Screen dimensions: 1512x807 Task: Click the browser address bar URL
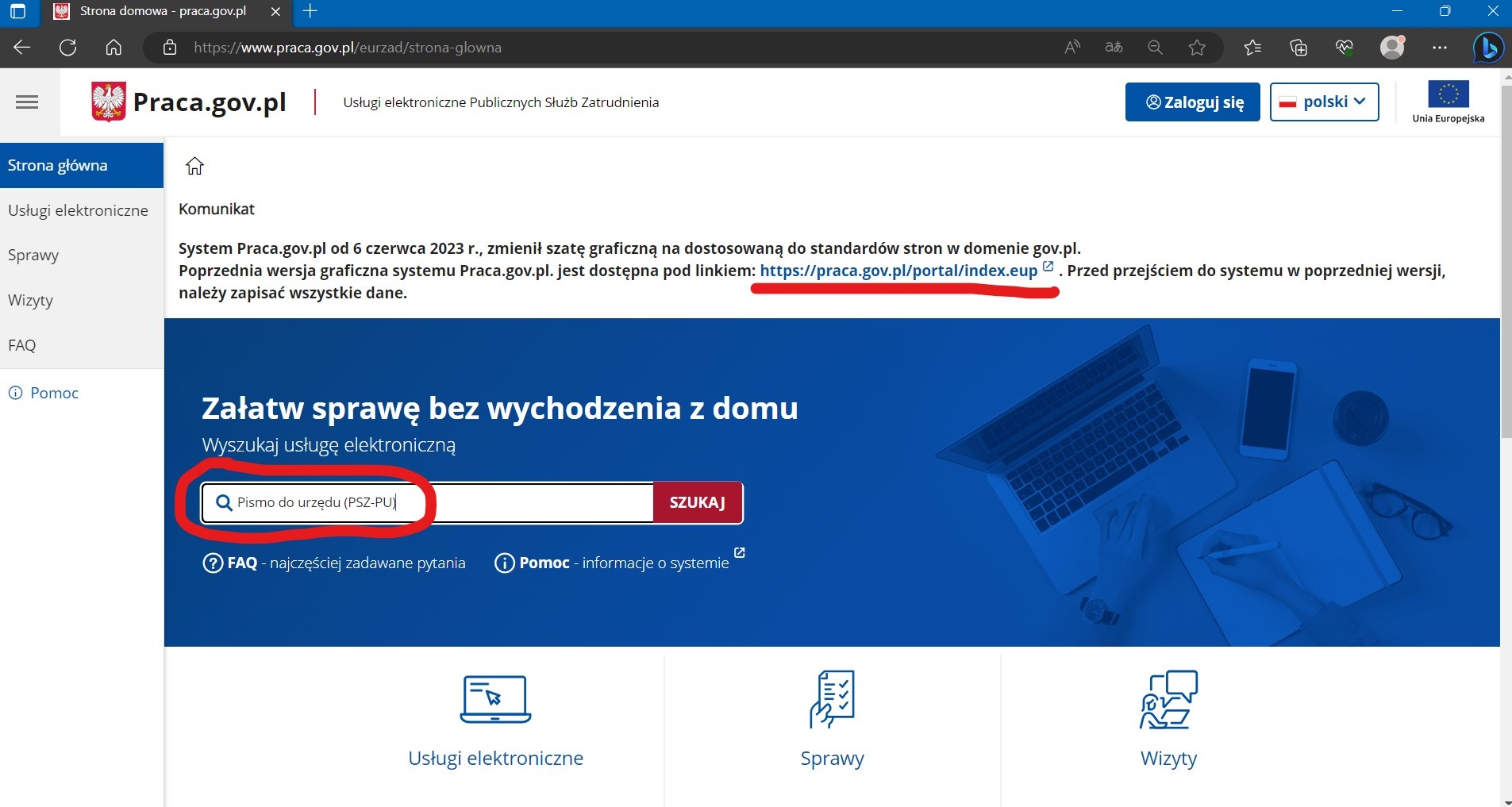pyautogui.click(x=348, y=48)
